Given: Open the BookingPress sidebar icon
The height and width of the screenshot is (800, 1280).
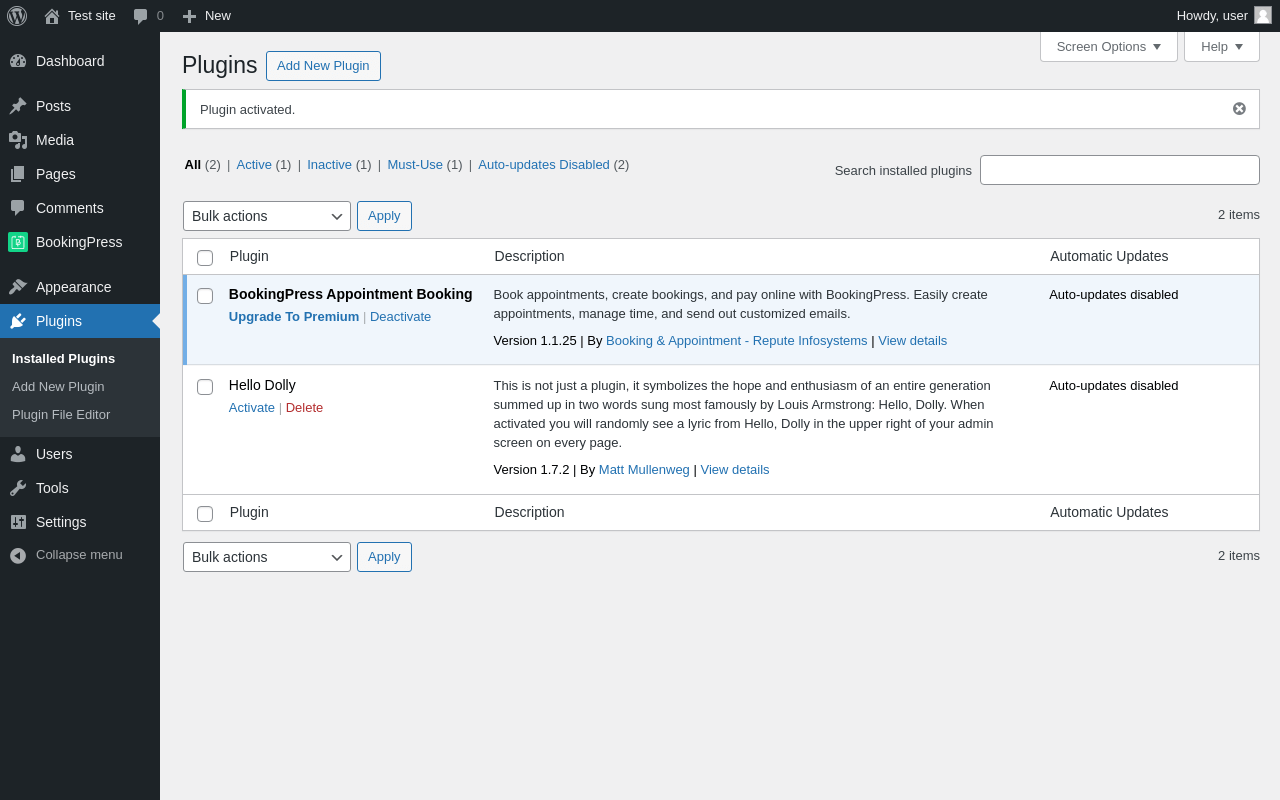Looking at the screenshot, I should coord(18,242).
